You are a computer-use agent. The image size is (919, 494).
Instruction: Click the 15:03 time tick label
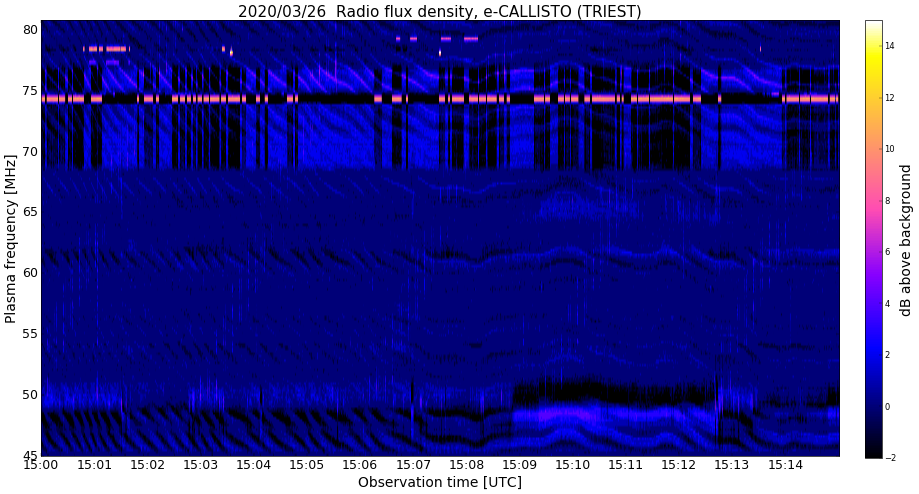click(x=200, y=465)
